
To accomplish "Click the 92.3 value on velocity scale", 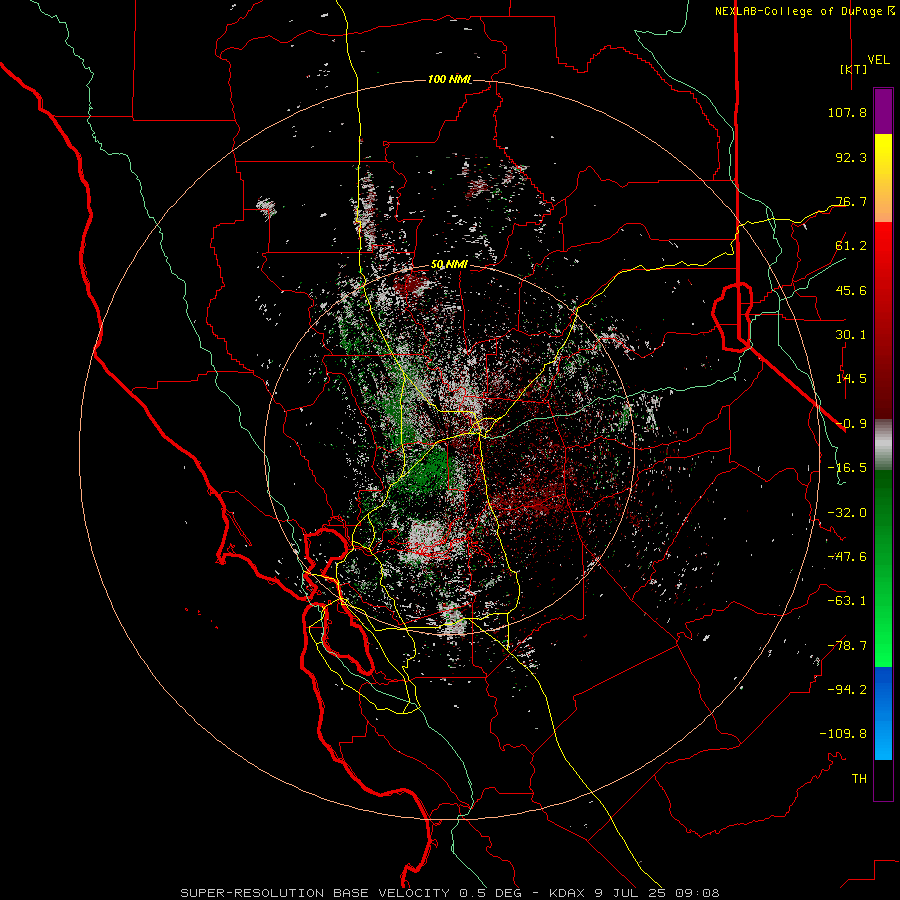I will coord(851,157).
